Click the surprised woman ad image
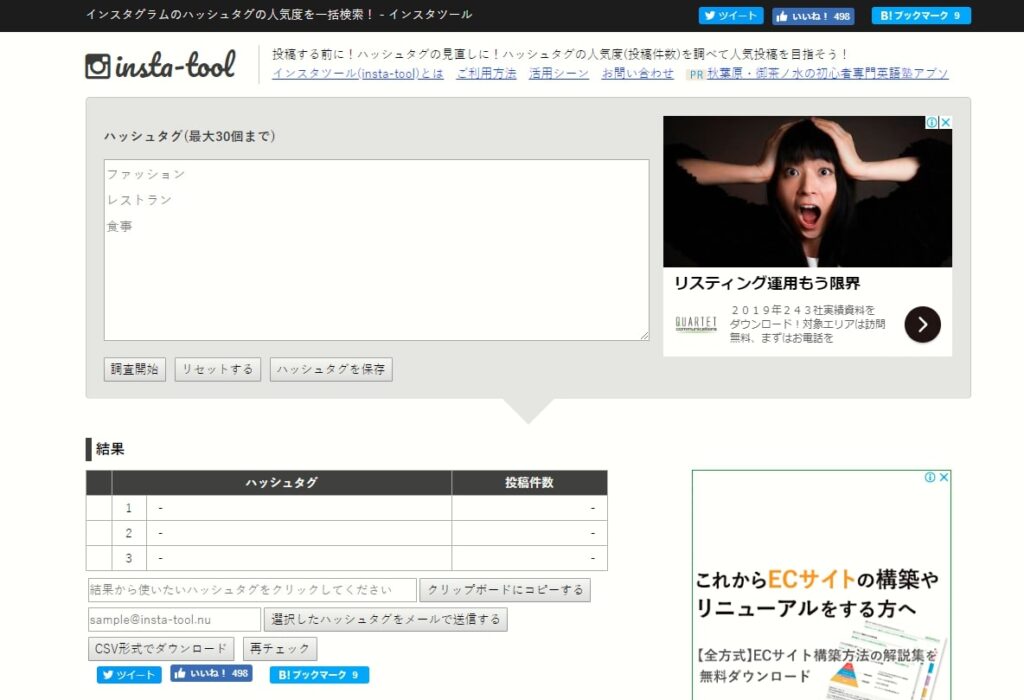1024x700 pixels. click(807, 191)
